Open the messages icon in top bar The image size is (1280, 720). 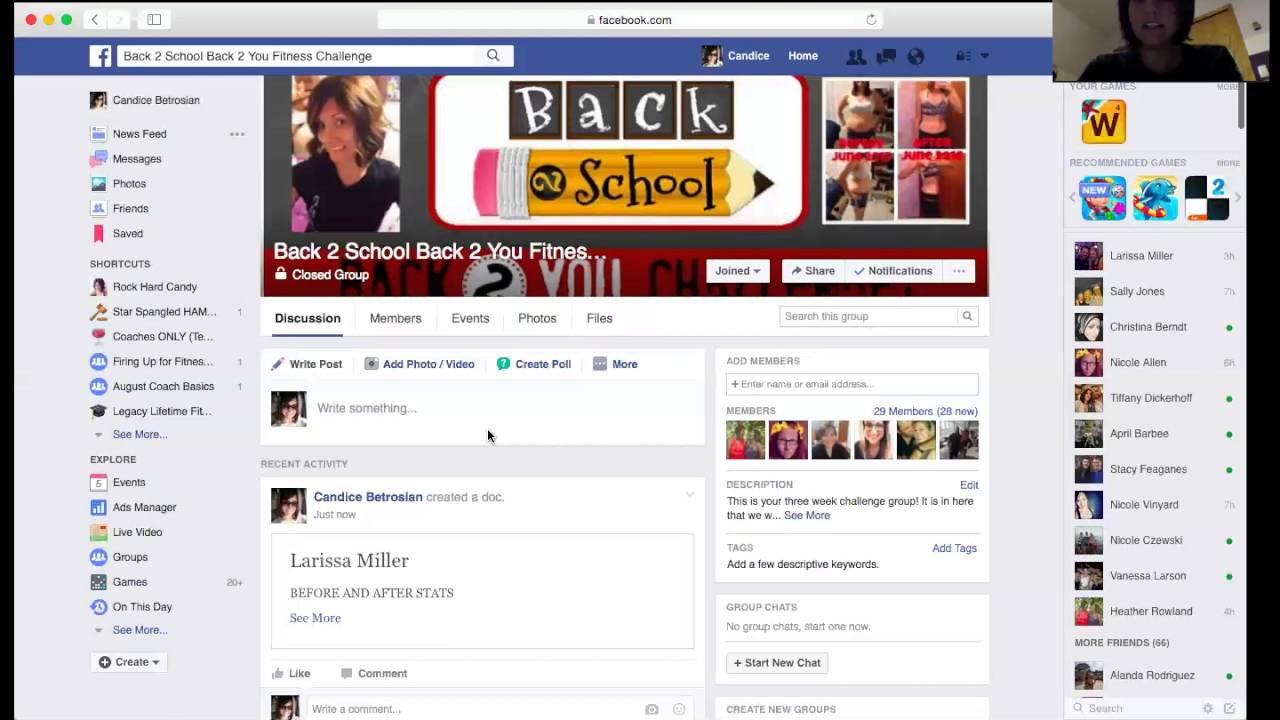pos(886,56)
